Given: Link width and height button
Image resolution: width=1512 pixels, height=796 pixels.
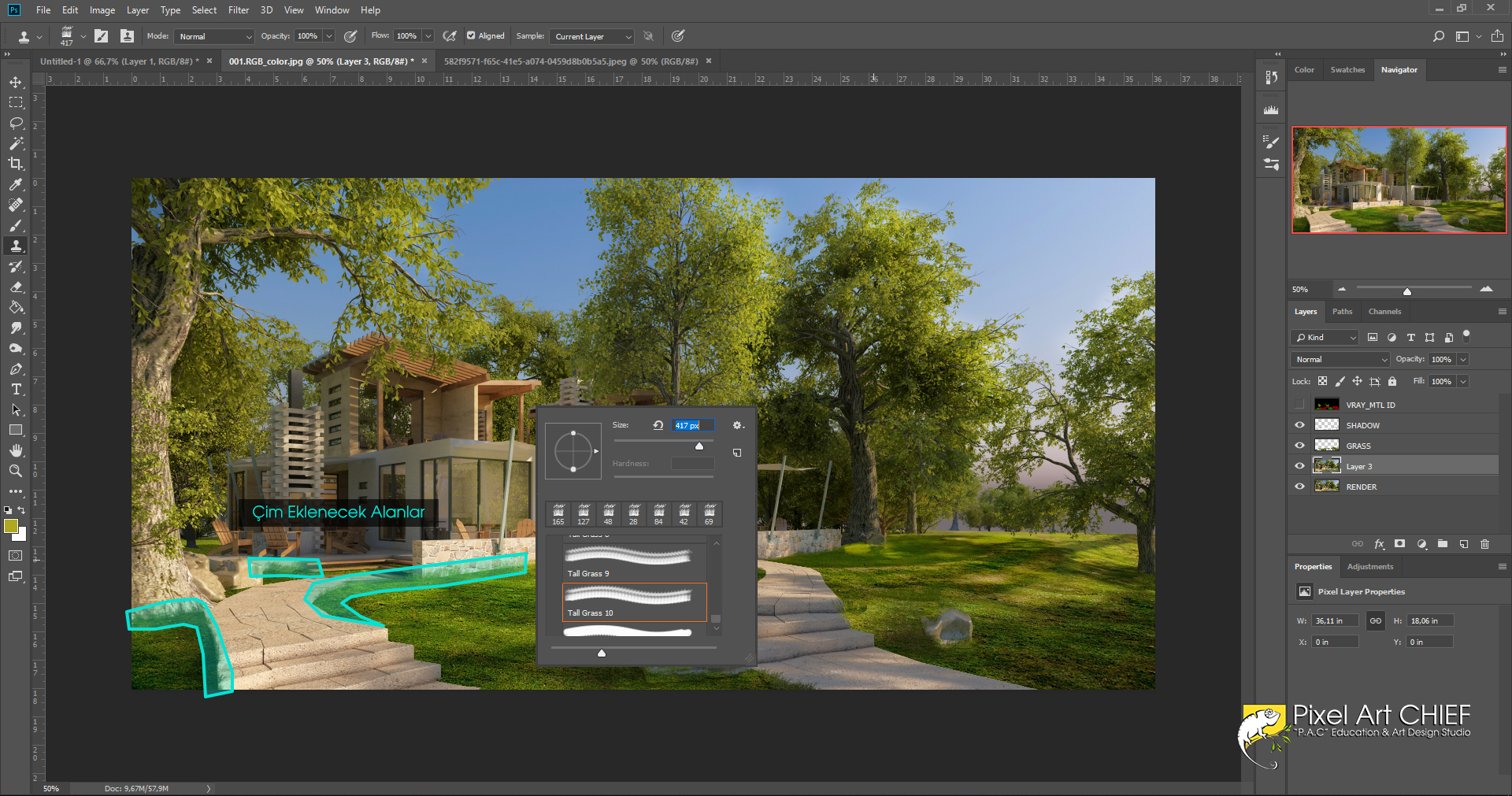Looking at the screenshot, I should coord(1375,620).
